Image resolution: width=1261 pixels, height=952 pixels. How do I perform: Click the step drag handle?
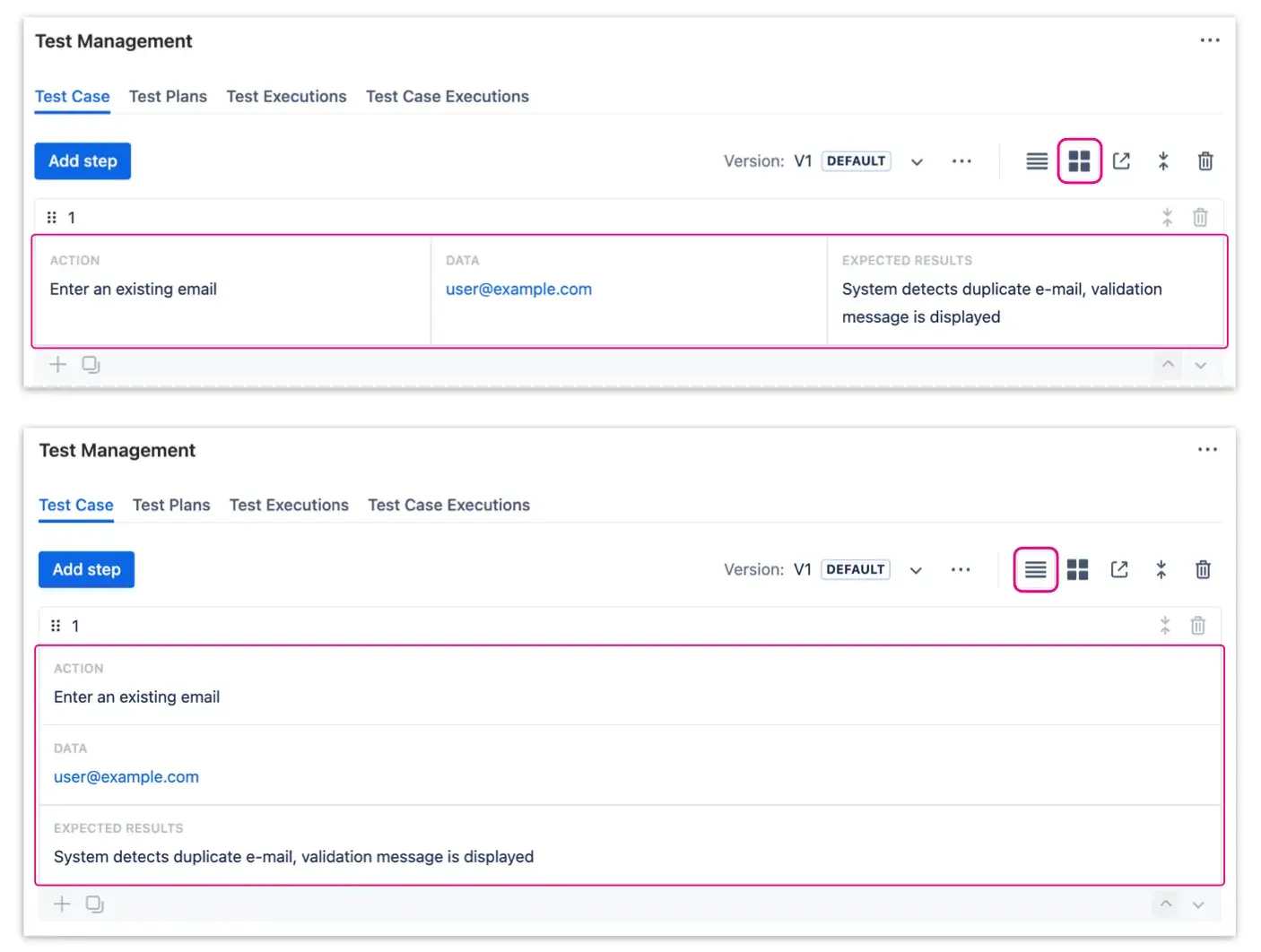(51, 217)
